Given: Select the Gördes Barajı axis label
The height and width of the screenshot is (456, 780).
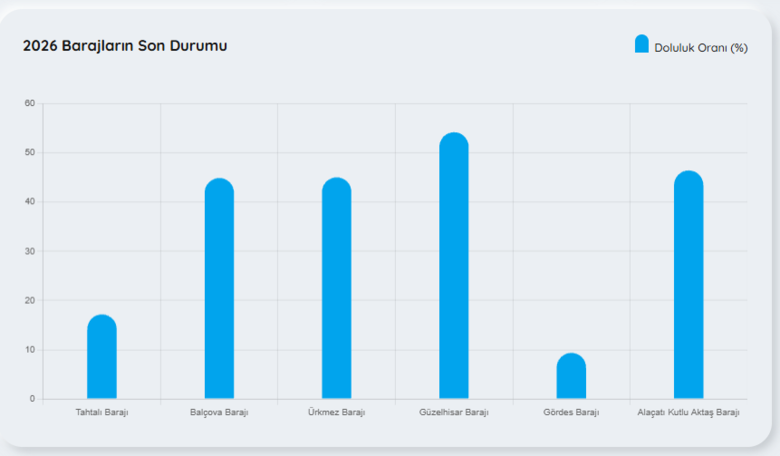Looking at the screenshot, I should [x=571, y=412].
